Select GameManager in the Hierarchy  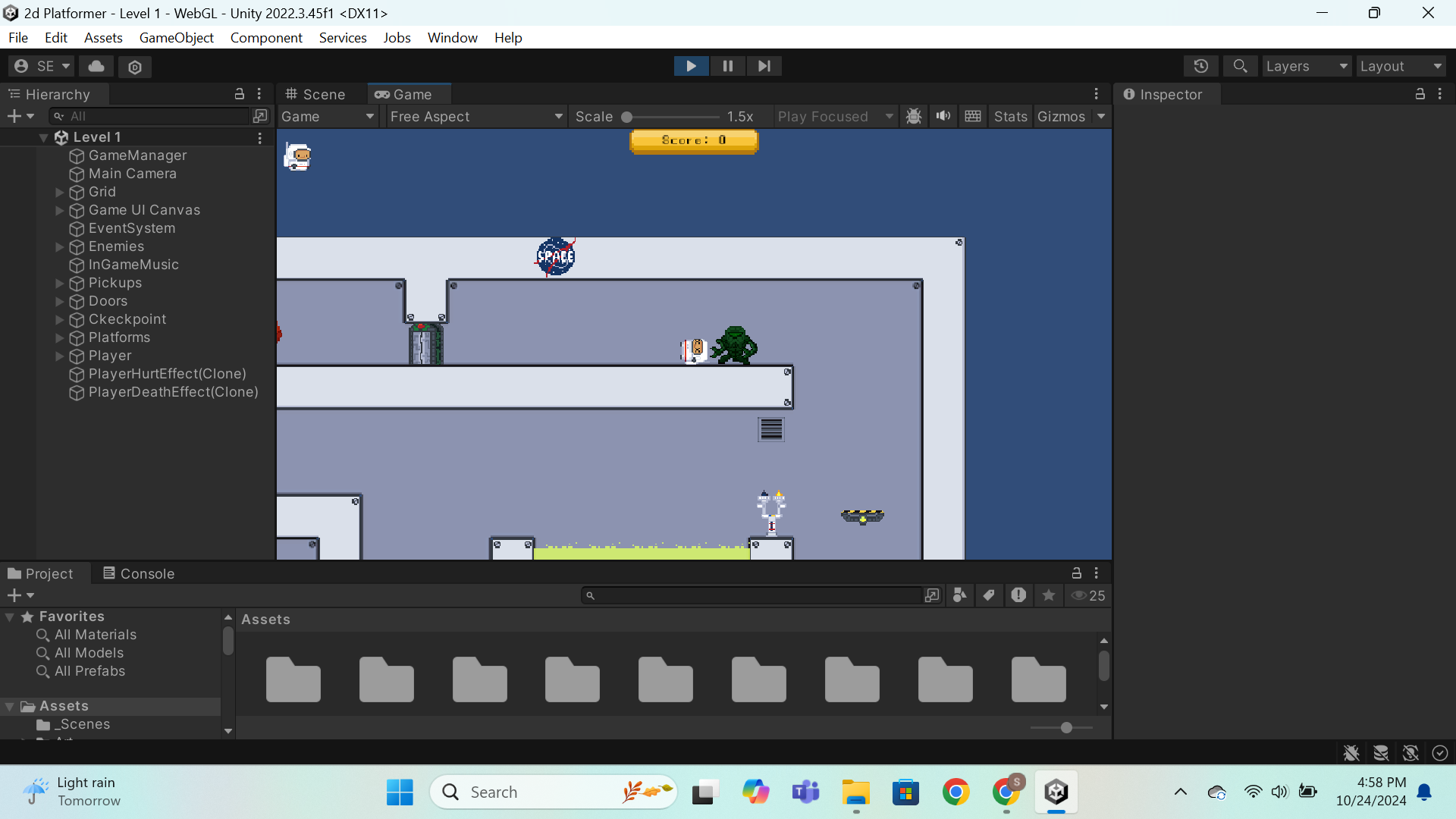tap(137, 155)
